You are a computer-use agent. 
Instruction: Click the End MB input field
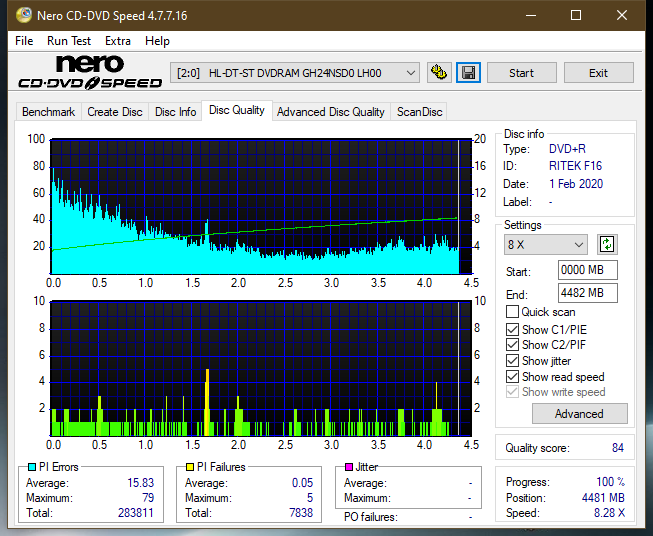click(x=587, y=293)
